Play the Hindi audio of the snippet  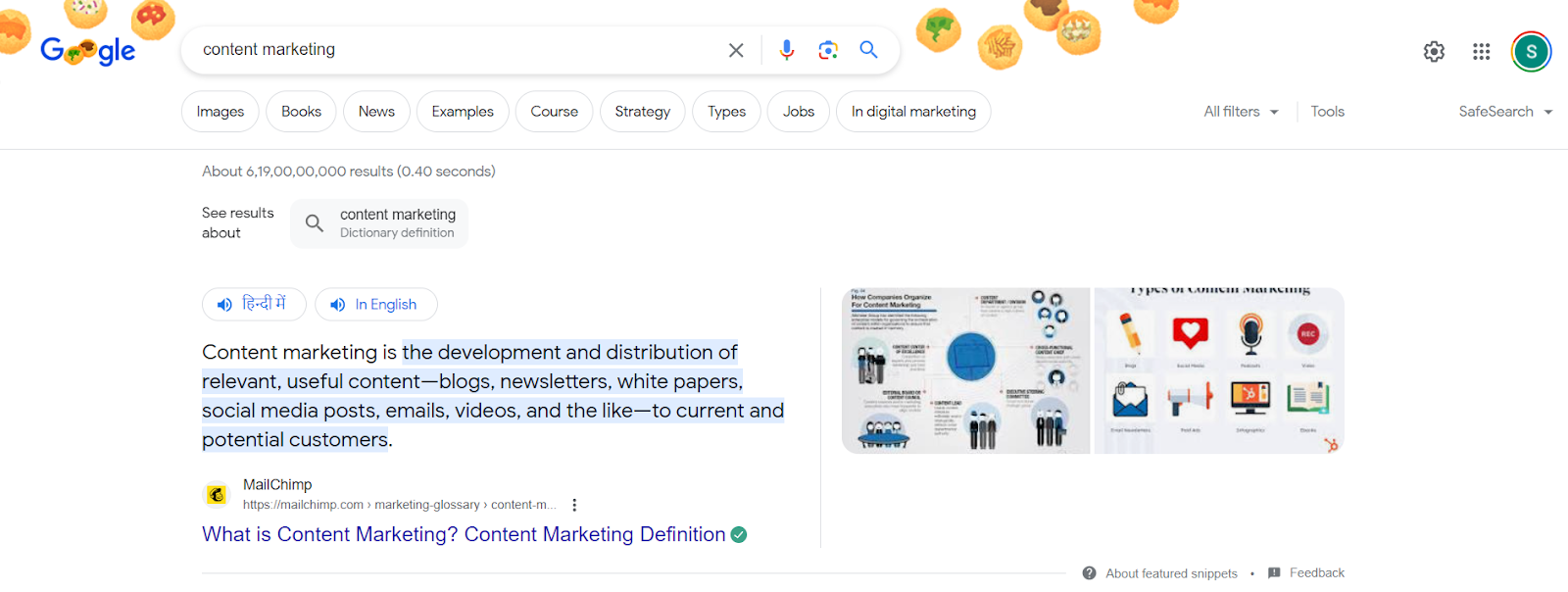[x=254, y=305]
